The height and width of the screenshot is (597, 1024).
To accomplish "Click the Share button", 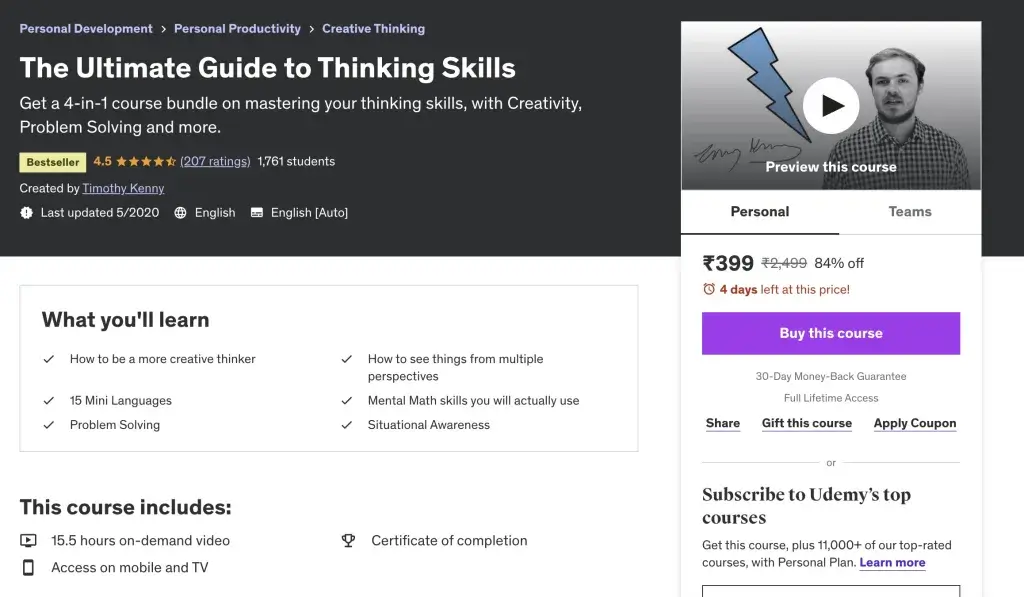I will tap(723, 424).
